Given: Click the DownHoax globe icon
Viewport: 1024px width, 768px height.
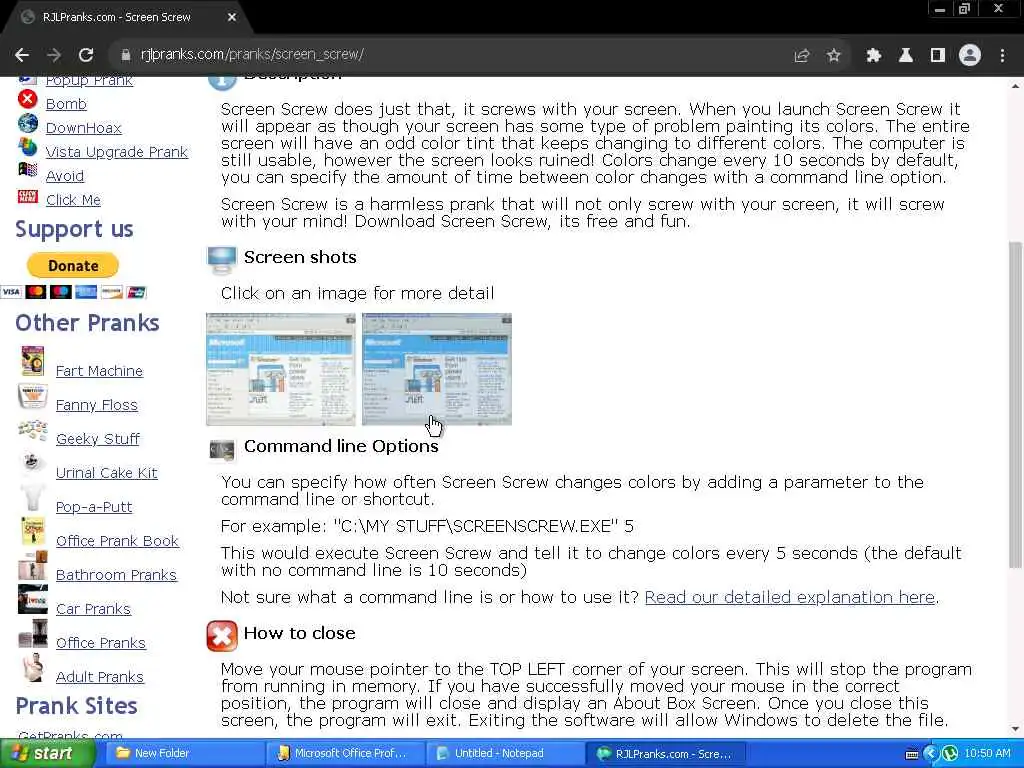Looking at the screenshot, I should point(27,123).
